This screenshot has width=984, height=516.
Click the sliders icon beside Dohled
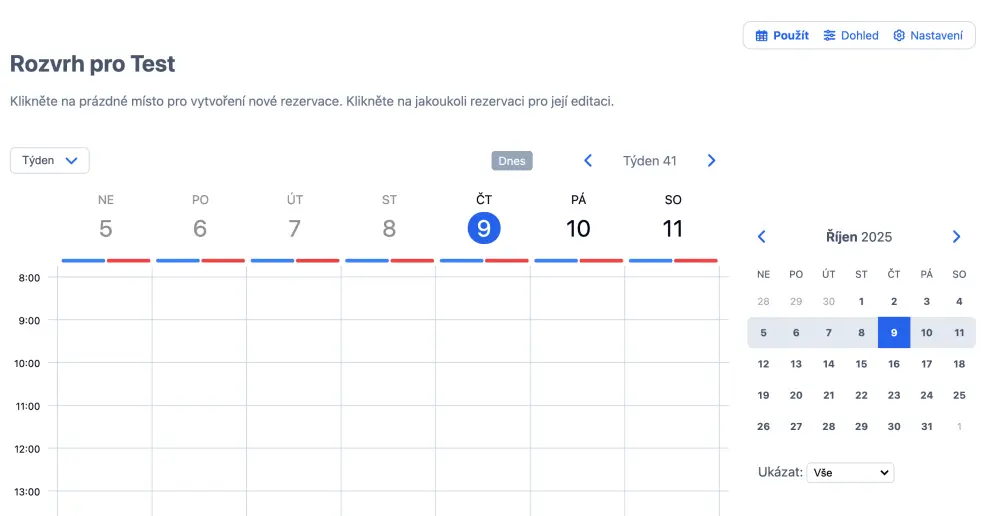pyautogui.click(x=829, y=36)
